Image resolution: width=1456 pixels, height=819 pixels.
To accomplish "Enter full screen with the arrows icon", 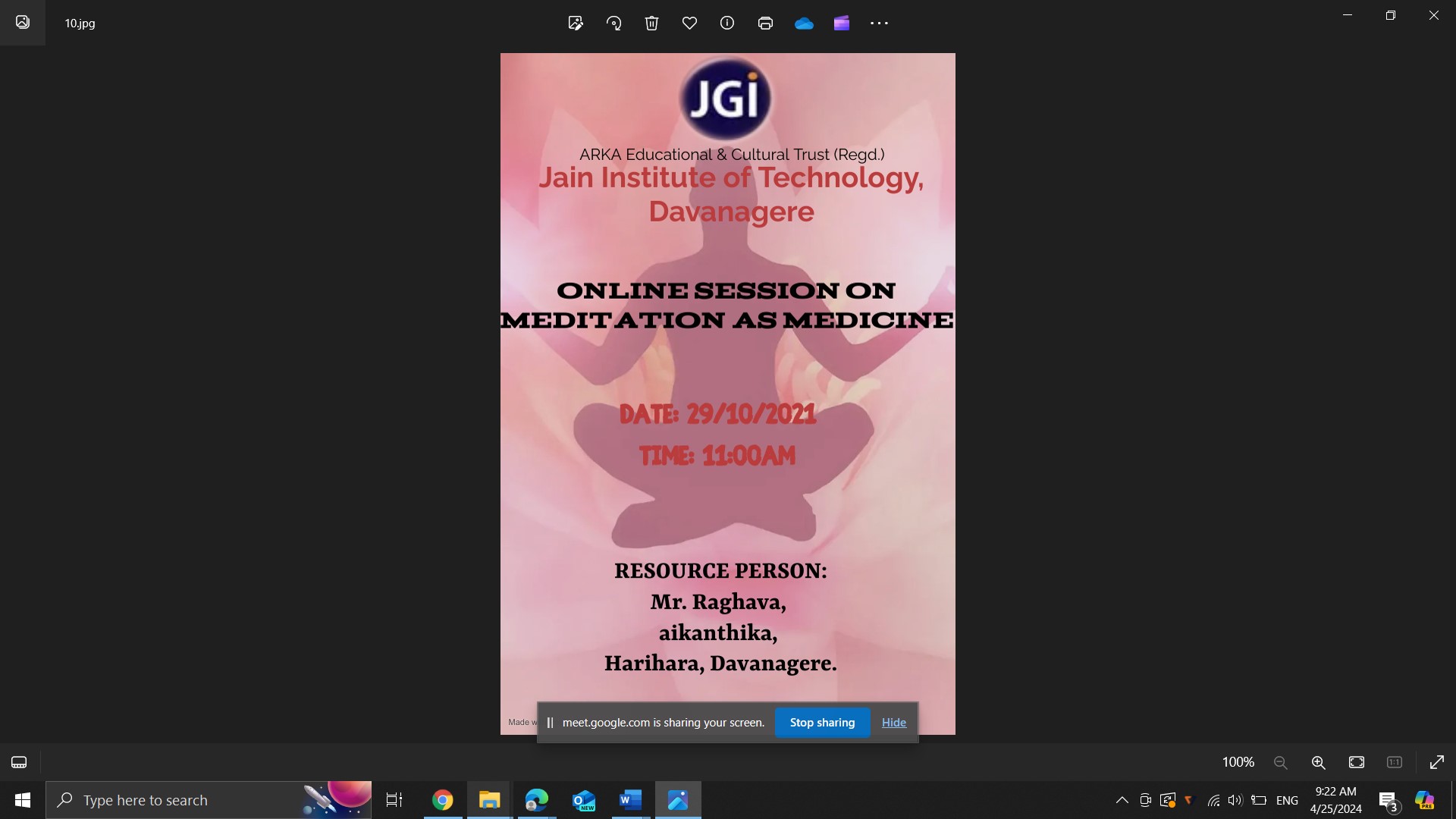I will (1437, 762).
